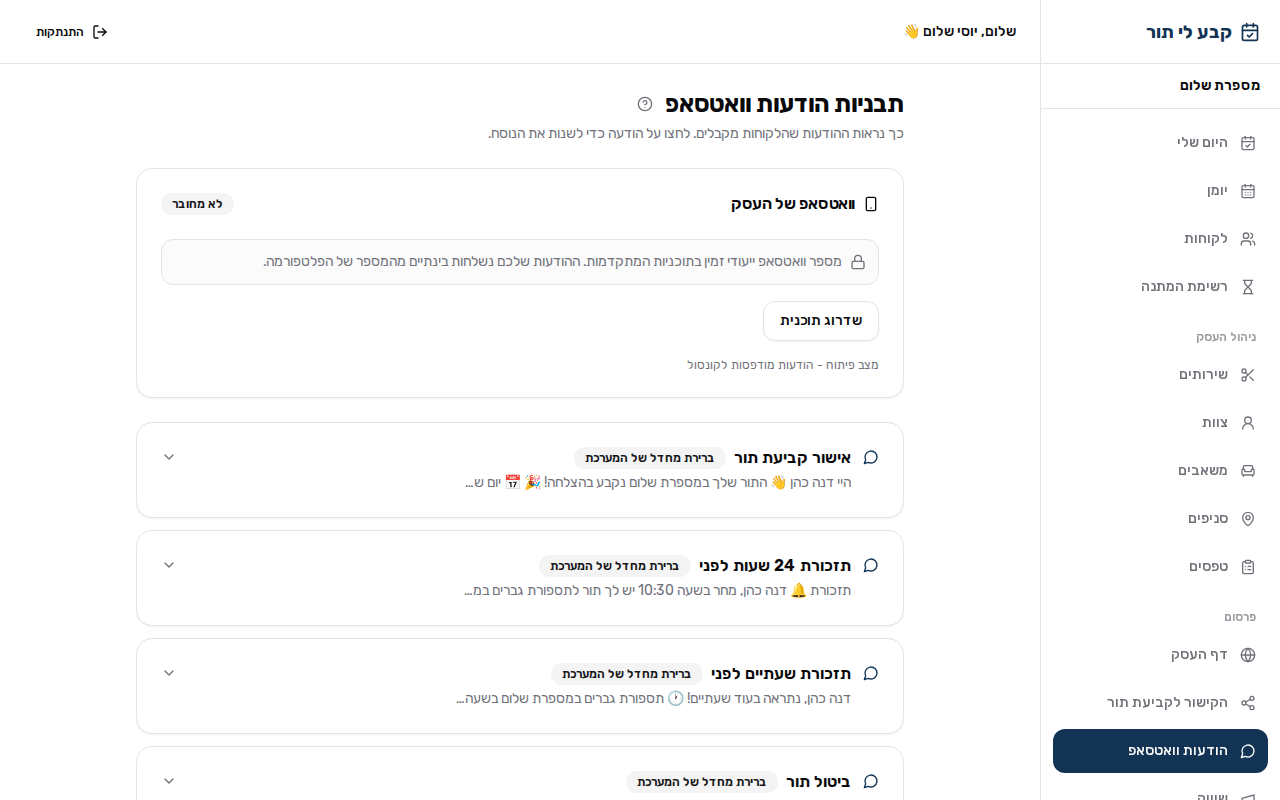The width and height of the screenshot is (1280, 800).
Task: Open הקישור לקביעת תור in the sidebar
Action: coord(1160,703)
